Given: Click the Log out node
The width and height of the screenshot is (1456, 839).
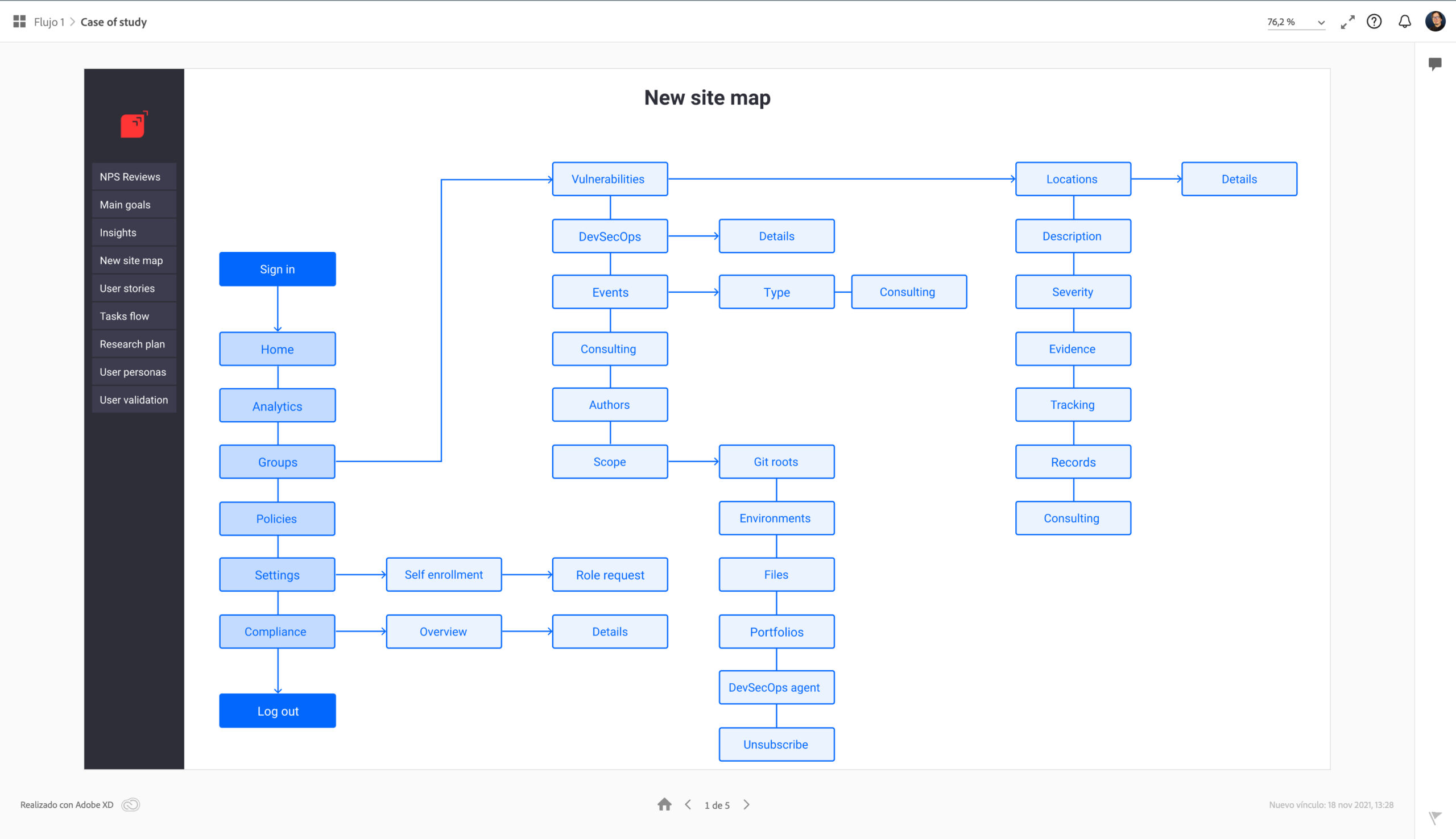Looking at the screenshot, I should [x=277, y=711].
